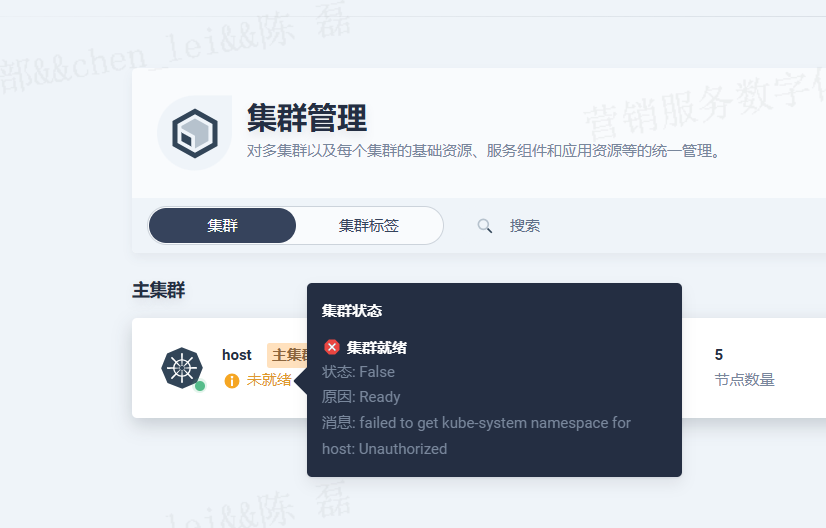
Task: Open the host cluster name link
Action: (237, 355)
